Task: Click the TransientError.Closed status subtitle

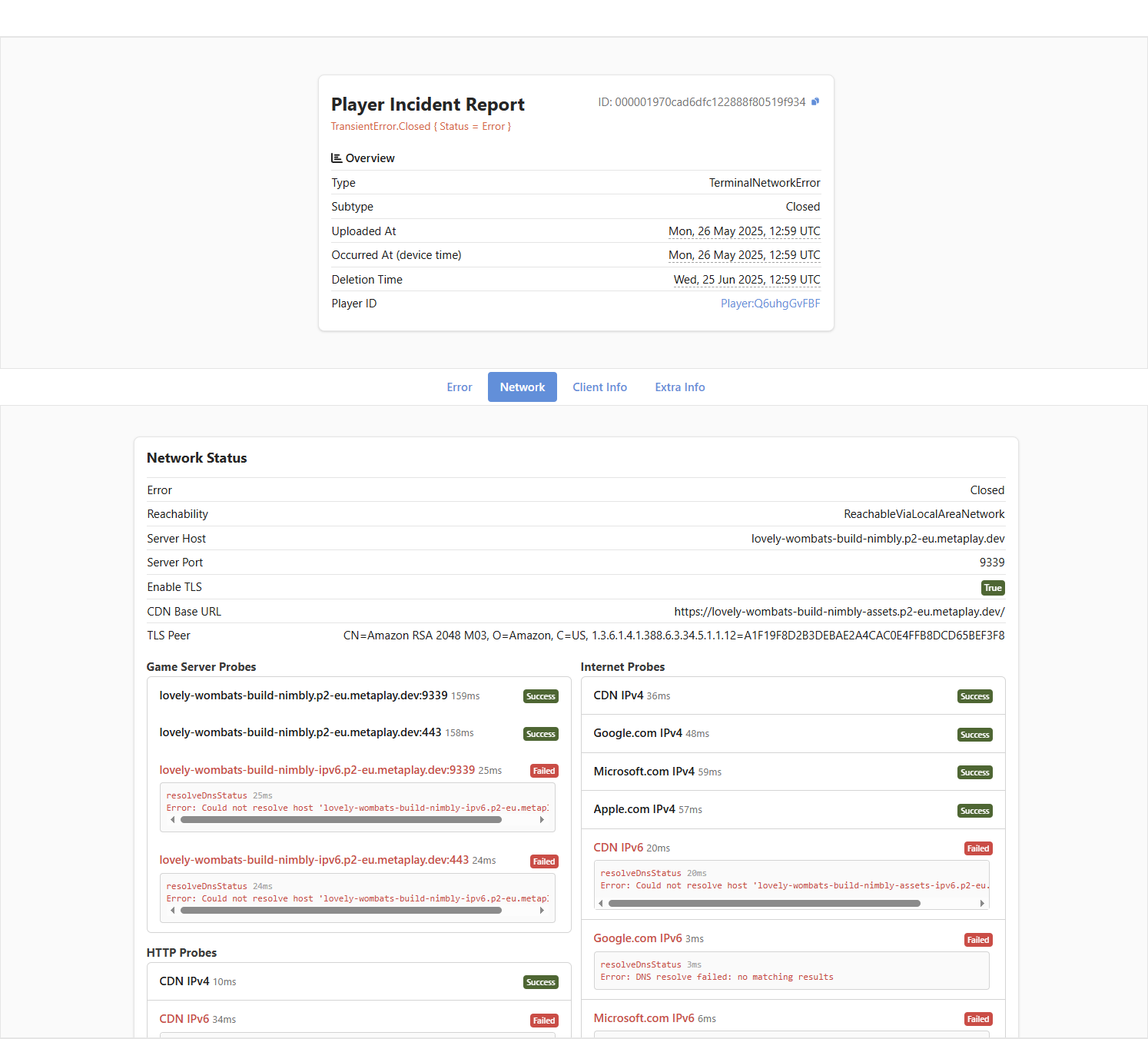Action: pos(421,127)
